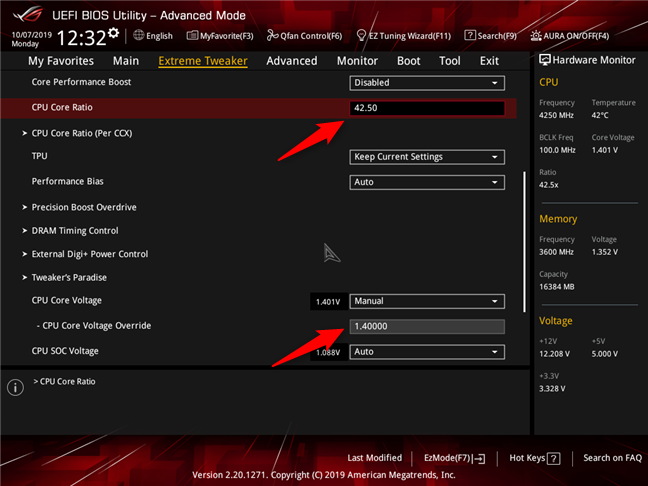
Task: Click the CPU Core Ratio row label
Action: click(62, 107)
